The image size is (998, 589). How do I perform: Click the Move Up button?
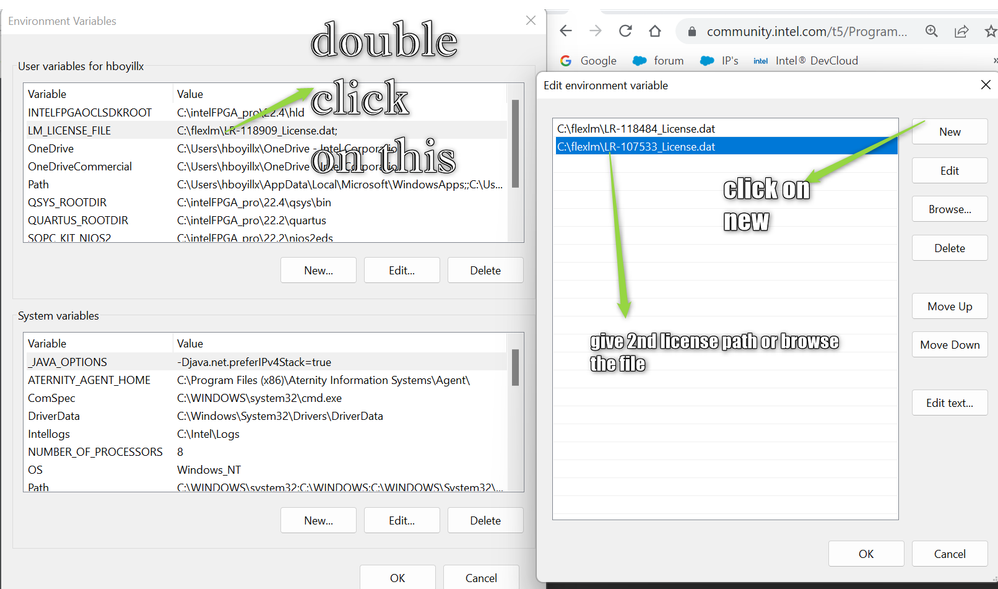click(x=950, y=306)
